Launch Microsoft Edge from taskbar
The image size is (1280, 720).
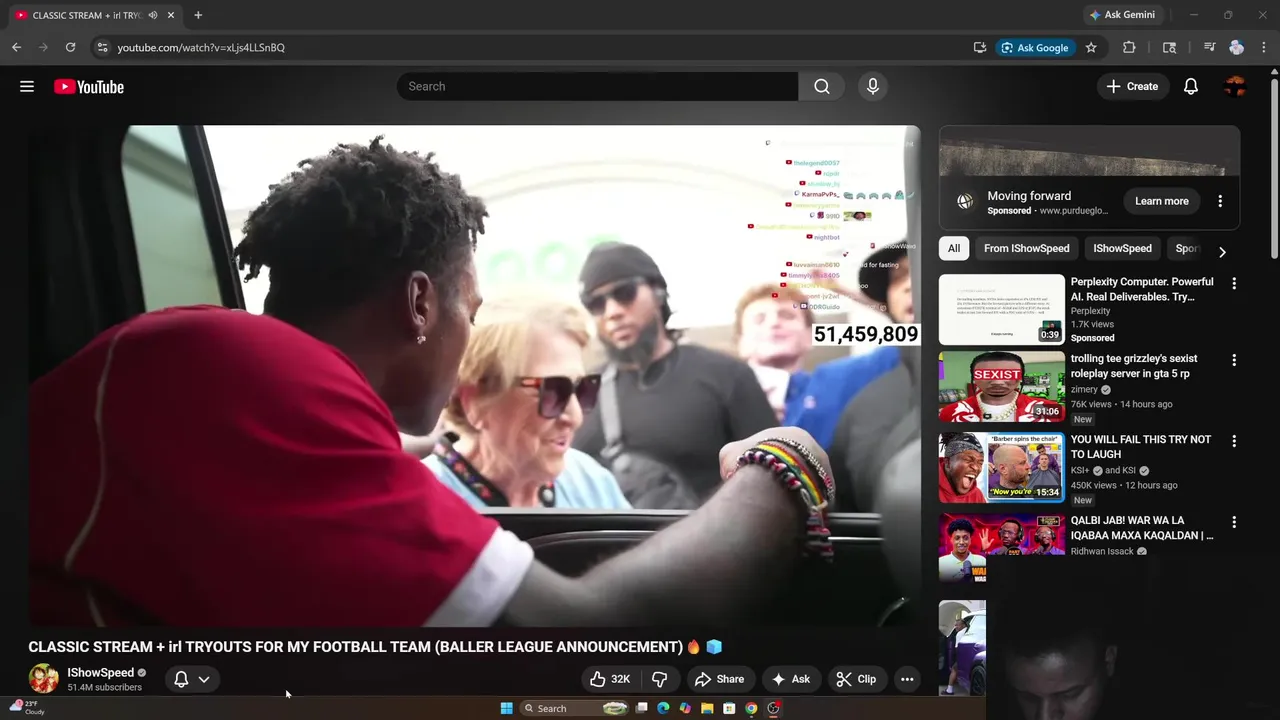click(x=663, y=708)
